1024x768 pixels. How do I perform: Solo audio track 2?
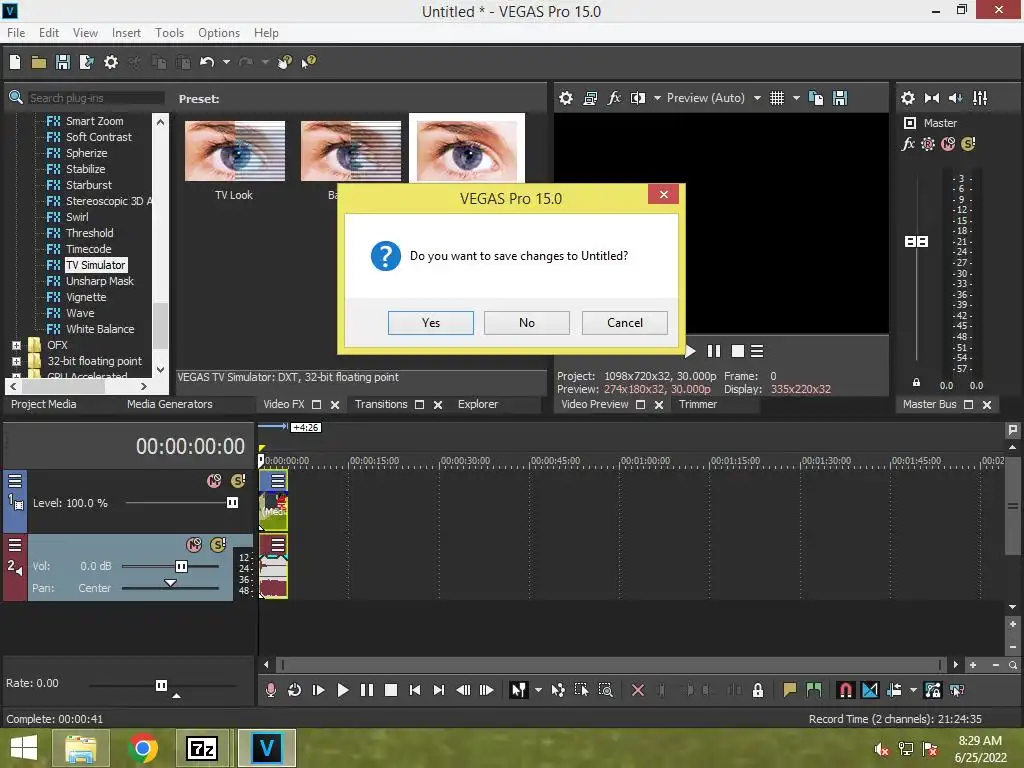tap(218, 545)
